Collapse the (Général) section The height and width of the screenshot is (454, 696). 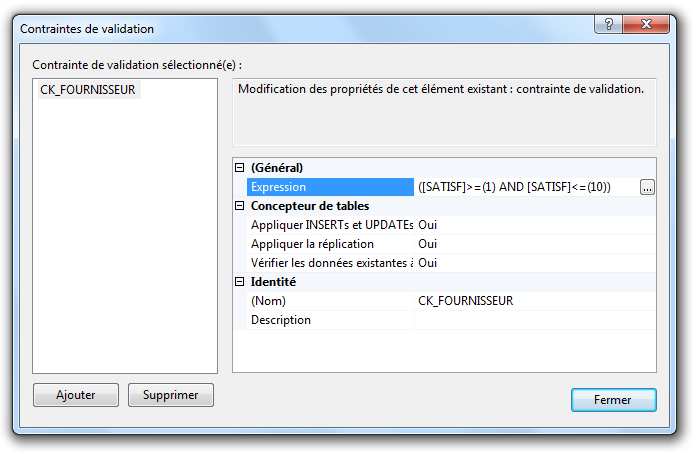[239, 168]
